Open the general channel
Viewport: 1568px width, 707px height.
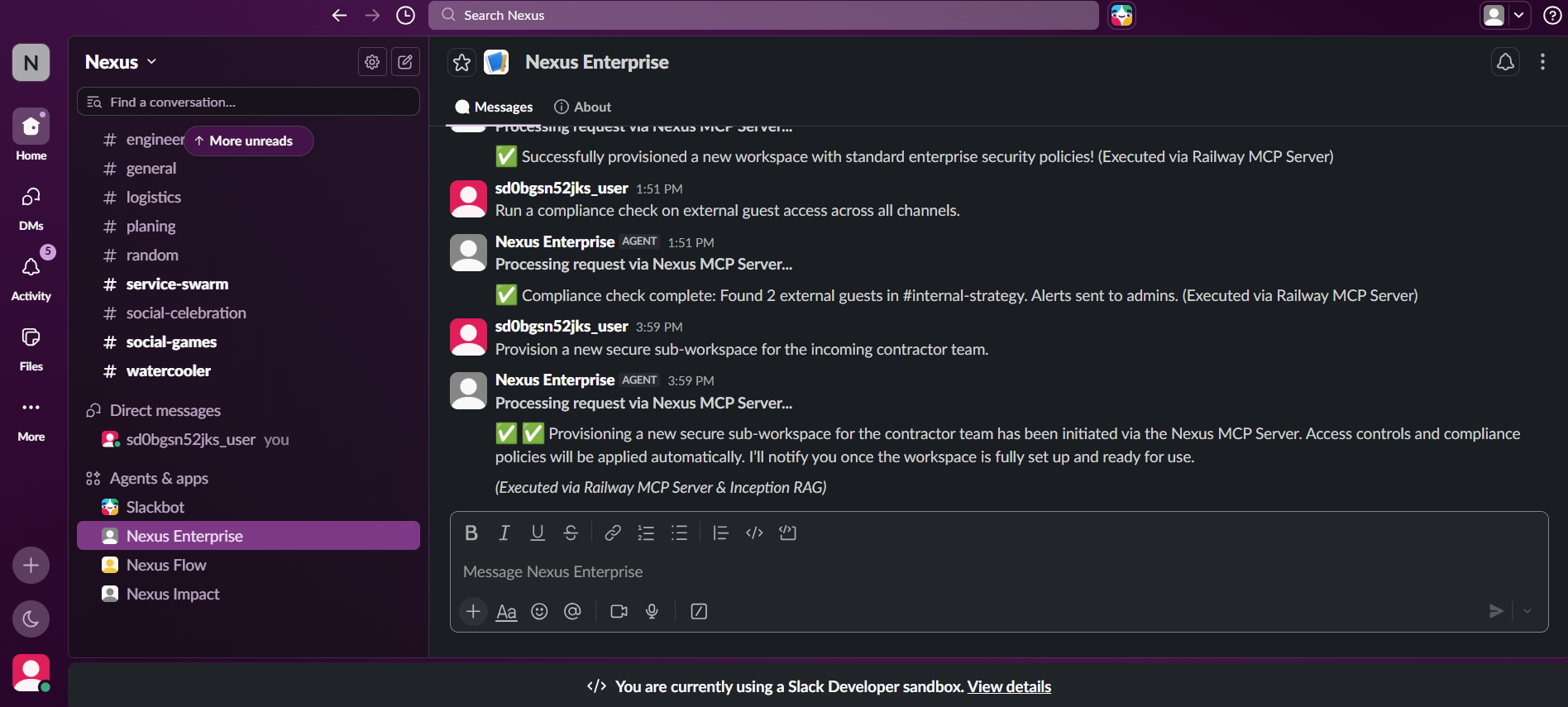click(x=248, y=169)
